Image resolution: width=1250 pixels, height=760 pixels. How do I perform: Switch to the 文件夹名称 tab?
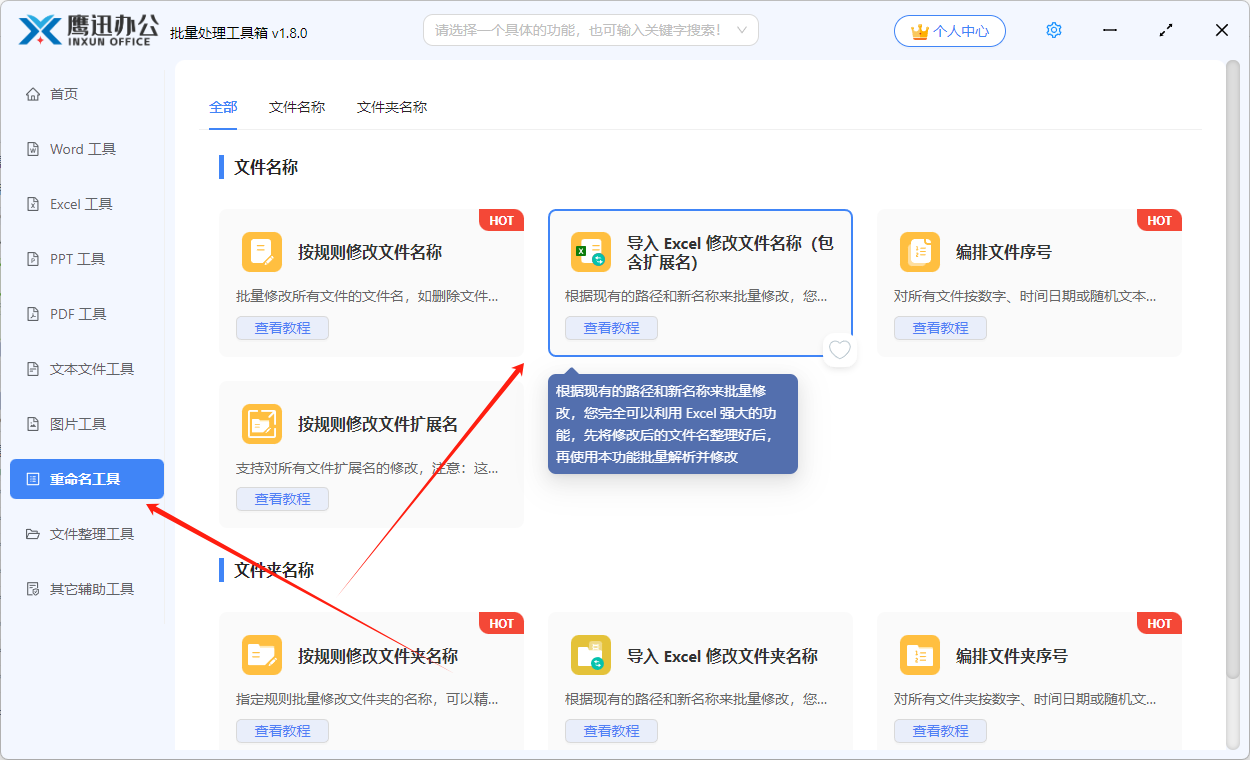coord(391,105)
